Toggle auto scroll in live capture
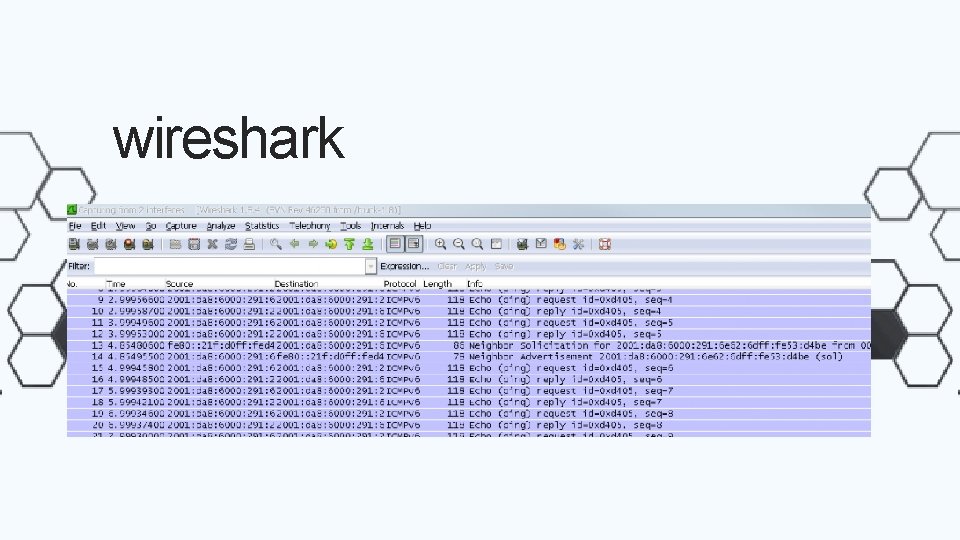The image size is (960, 540). (414, 244)
